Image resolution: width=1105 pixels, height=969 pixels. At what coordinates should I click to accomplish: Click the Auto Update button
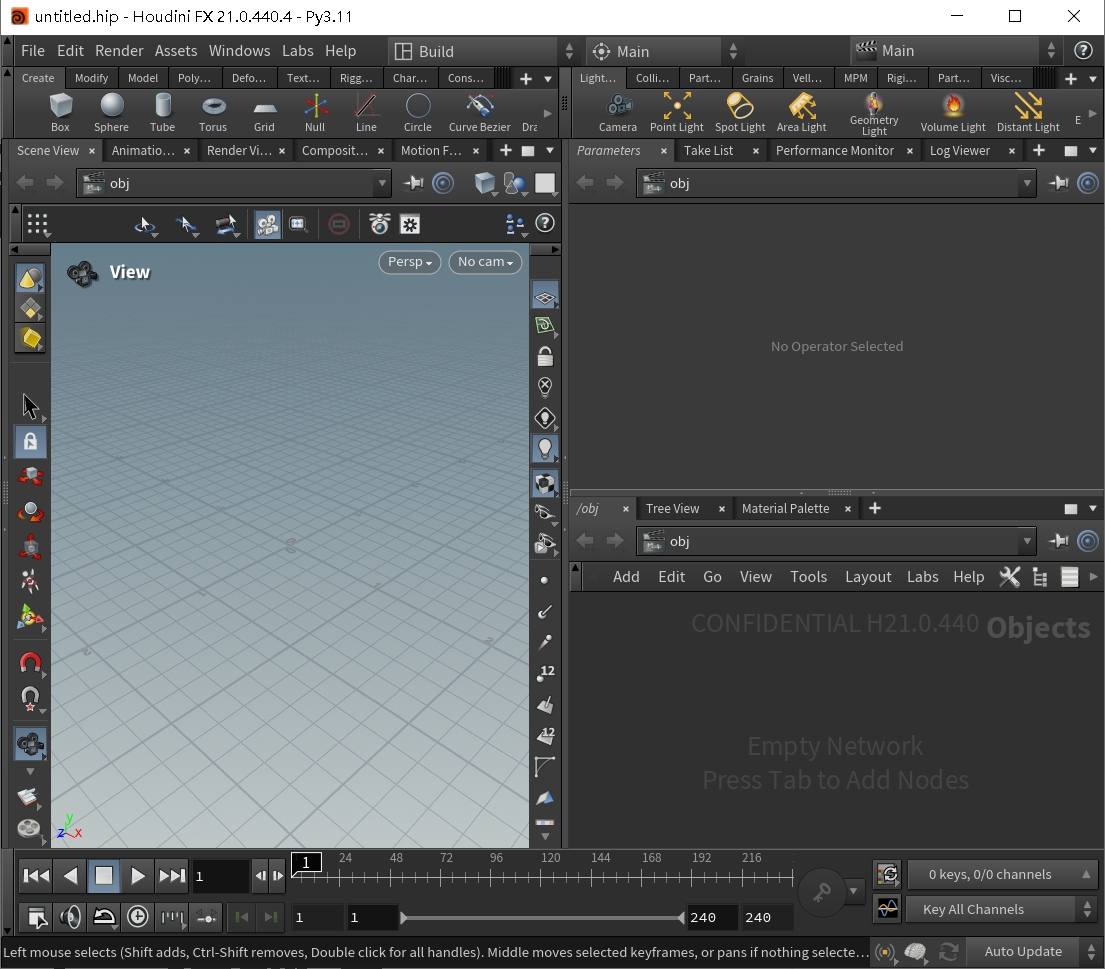point(1022,951)
